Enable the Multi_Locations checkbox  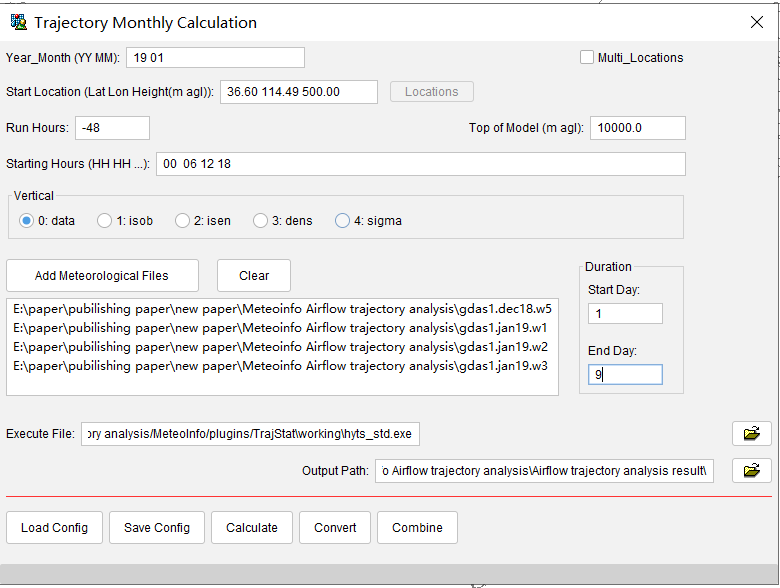(587, 58)
